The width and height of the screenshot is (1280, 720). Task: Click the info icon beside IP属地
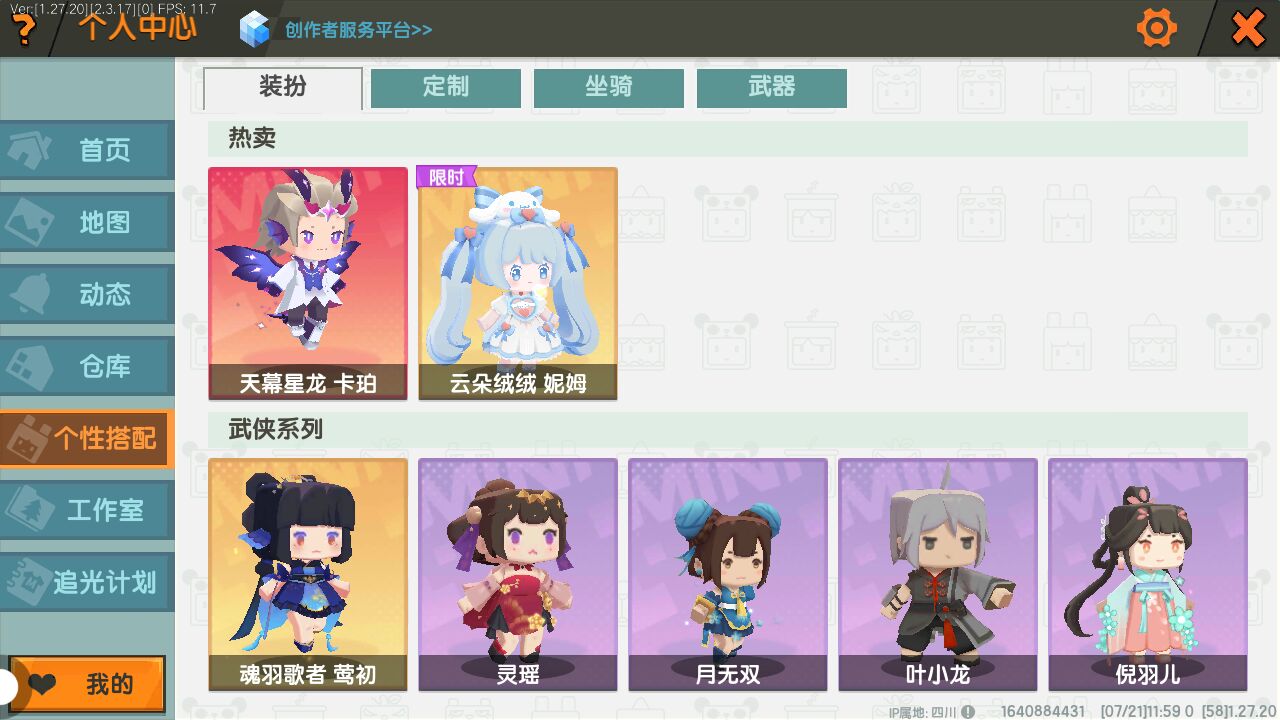[968, 712]
